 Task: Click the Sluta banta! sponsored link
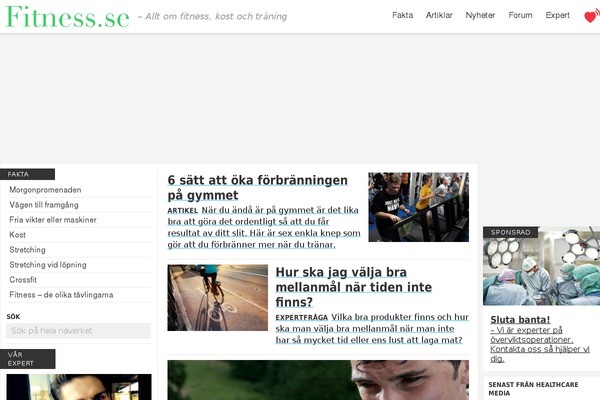(520, 320)
